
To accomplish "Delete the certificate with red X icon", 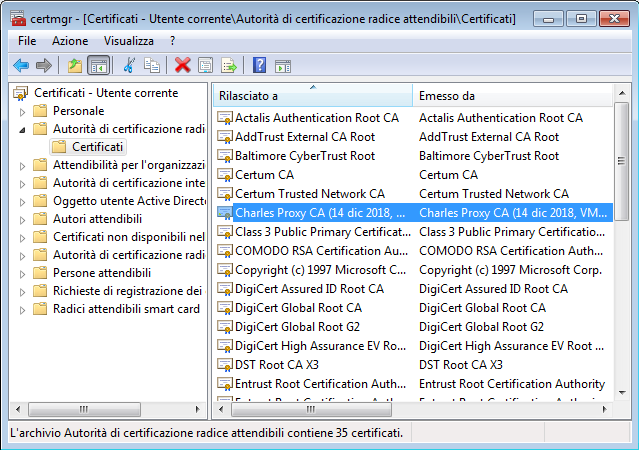I will (183, 65).
